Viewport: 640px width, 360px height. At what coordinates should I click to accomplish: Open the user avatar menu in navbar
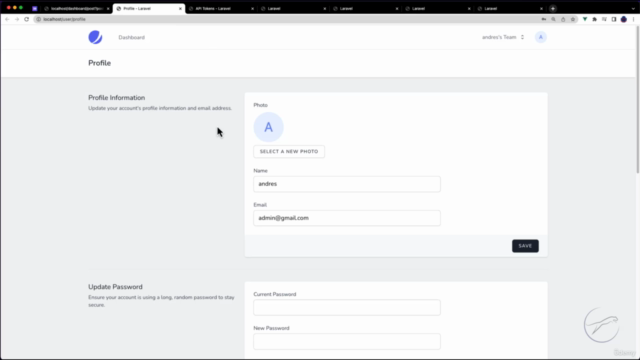[x=540, y=37]
